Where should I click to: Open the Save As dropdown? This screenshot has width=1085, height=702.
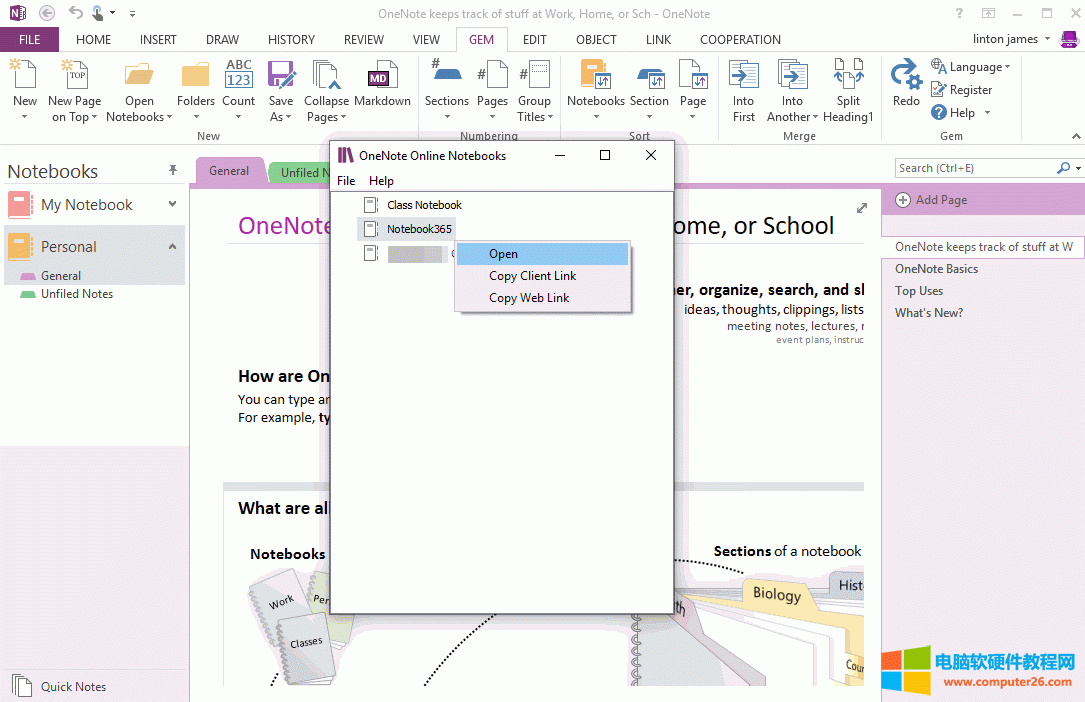[x=281, y=116]
